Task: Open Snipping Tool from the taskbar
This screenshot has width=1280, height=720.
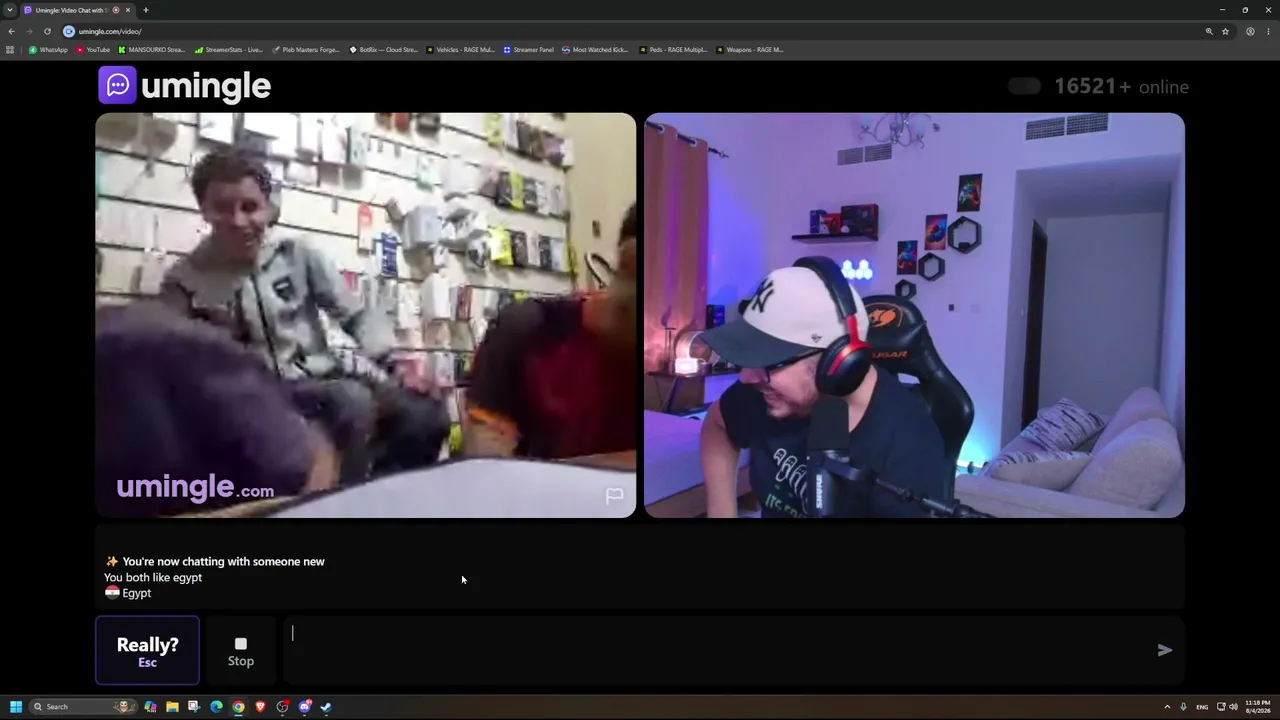Action: point(194,707)
